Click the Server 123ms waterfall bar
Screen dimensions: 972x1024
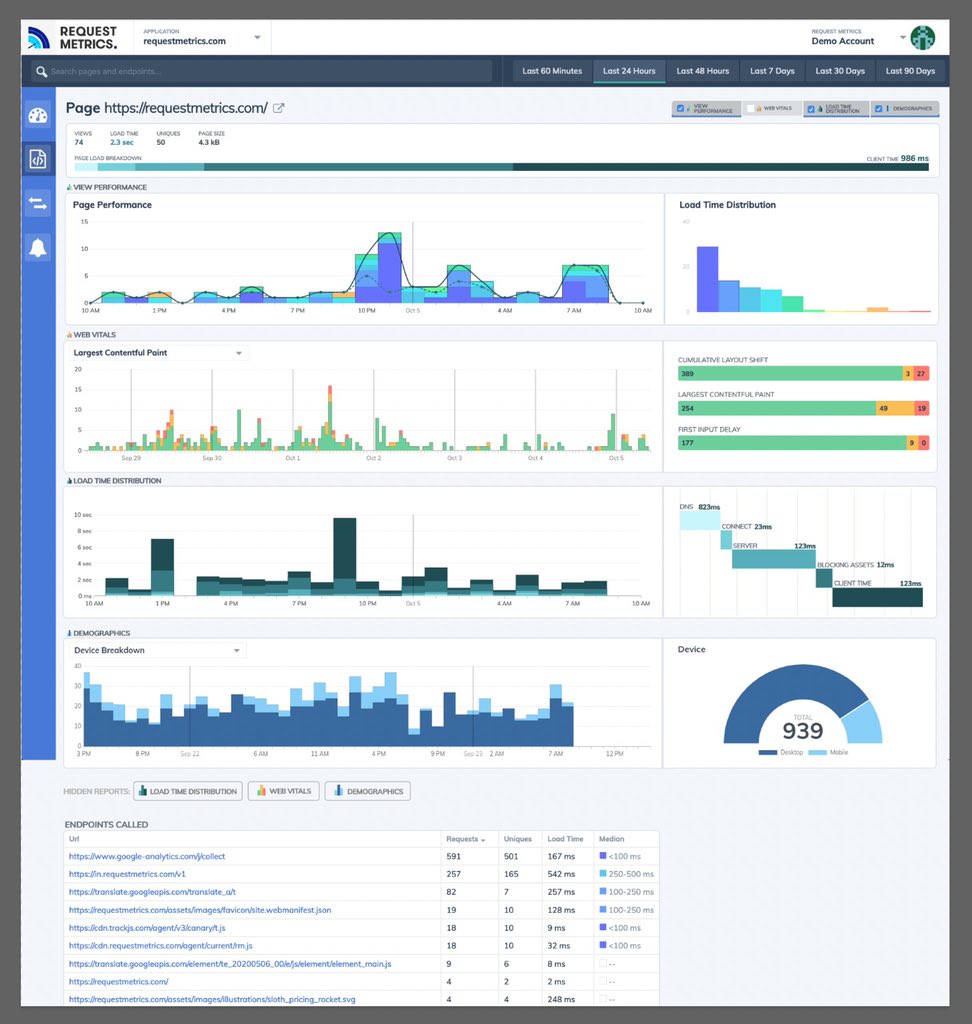[x=773, y=559]
